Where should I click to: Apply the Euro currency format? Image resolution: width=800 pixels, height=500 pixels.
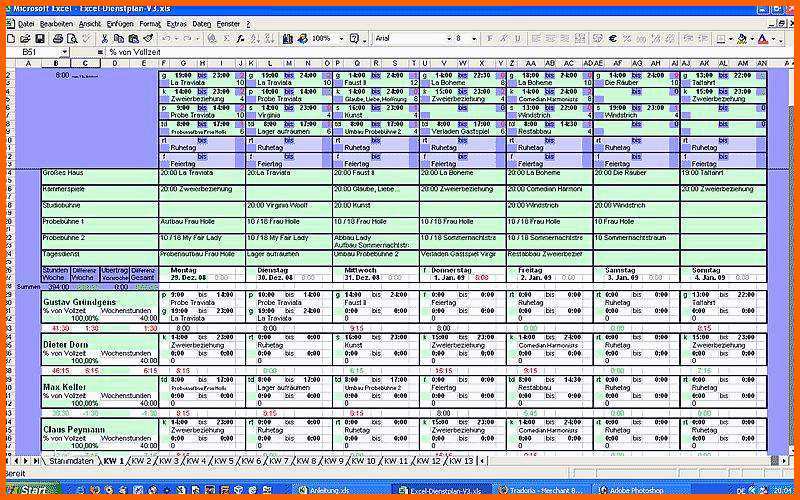pos(612,38)
